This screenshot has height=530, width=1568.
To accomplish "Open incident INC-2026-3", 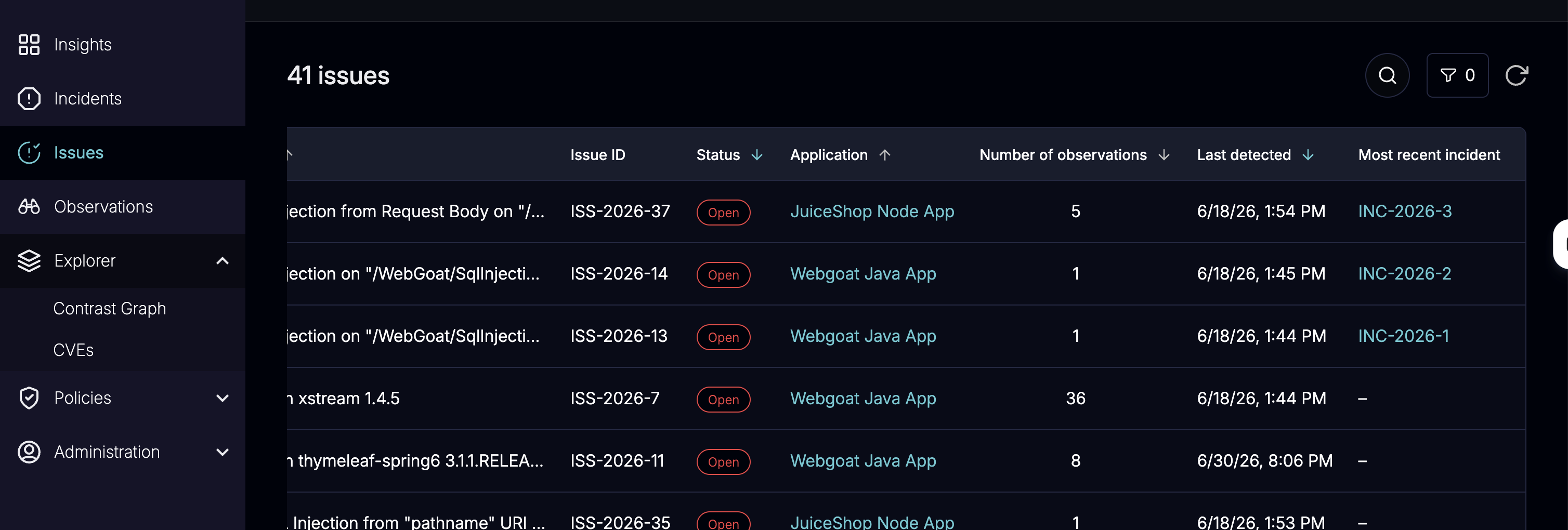I will point(1405,211).
